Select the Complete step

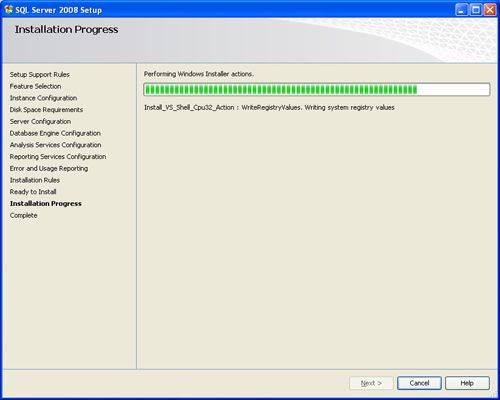point(23,215)
